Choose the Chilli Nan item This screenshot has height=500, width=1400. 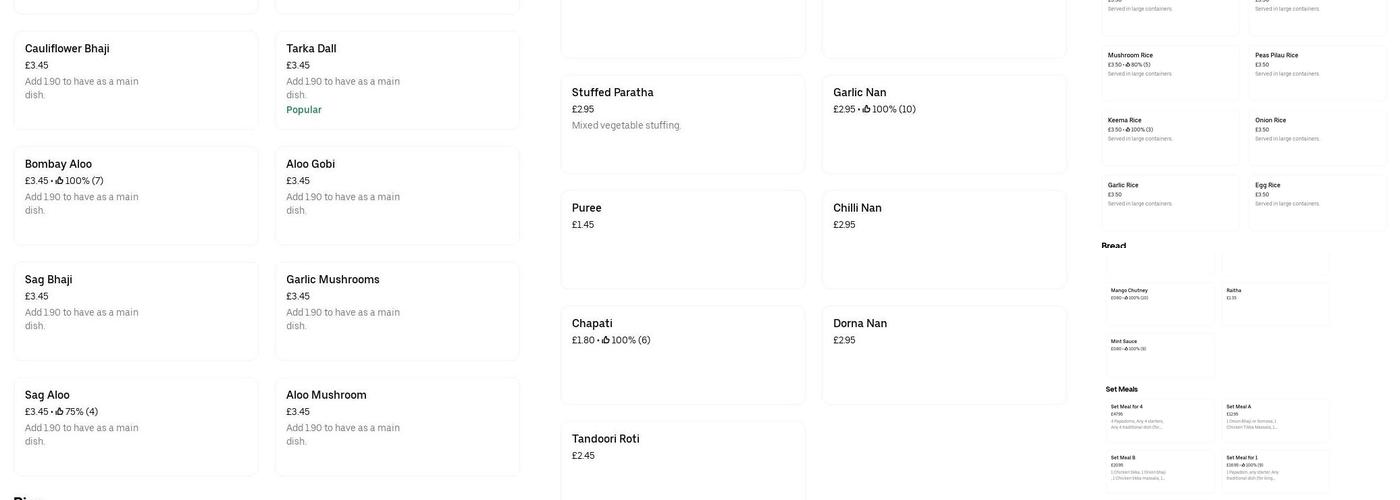943,239
